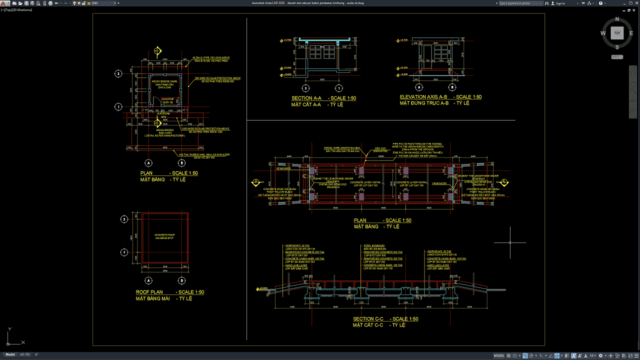The height and width of the screenshot is (360, 640).
Task: Click the search binoculars icon beside keyword field
Action: coord(547,3)
